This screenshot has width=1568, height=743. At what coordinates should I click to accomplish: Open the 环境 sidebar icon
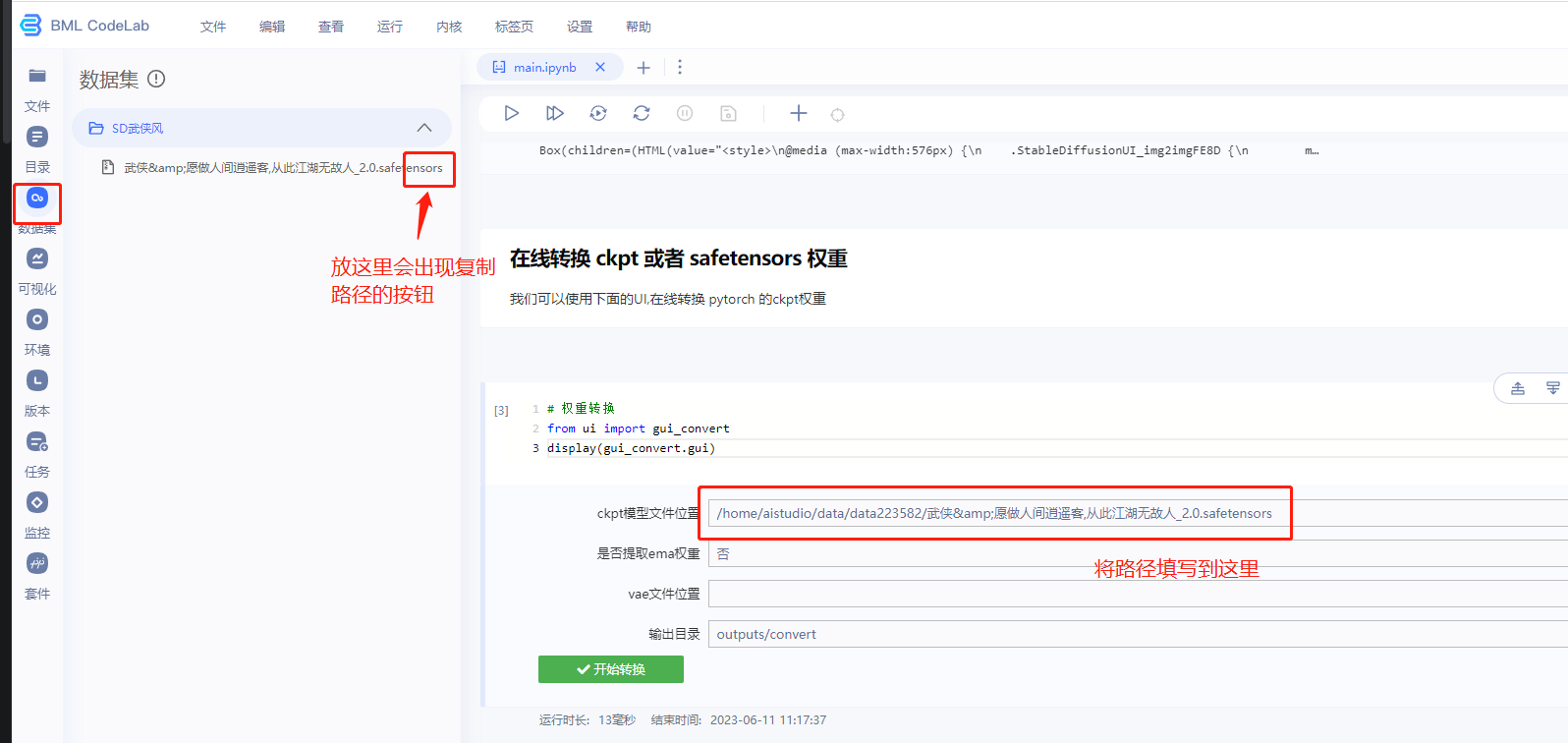37,319
